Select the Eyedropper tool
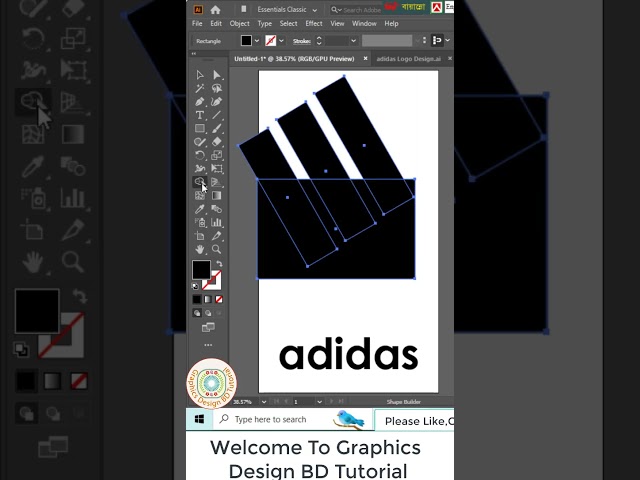The width and height of the screenshot is (640, 480). point(200,209)
